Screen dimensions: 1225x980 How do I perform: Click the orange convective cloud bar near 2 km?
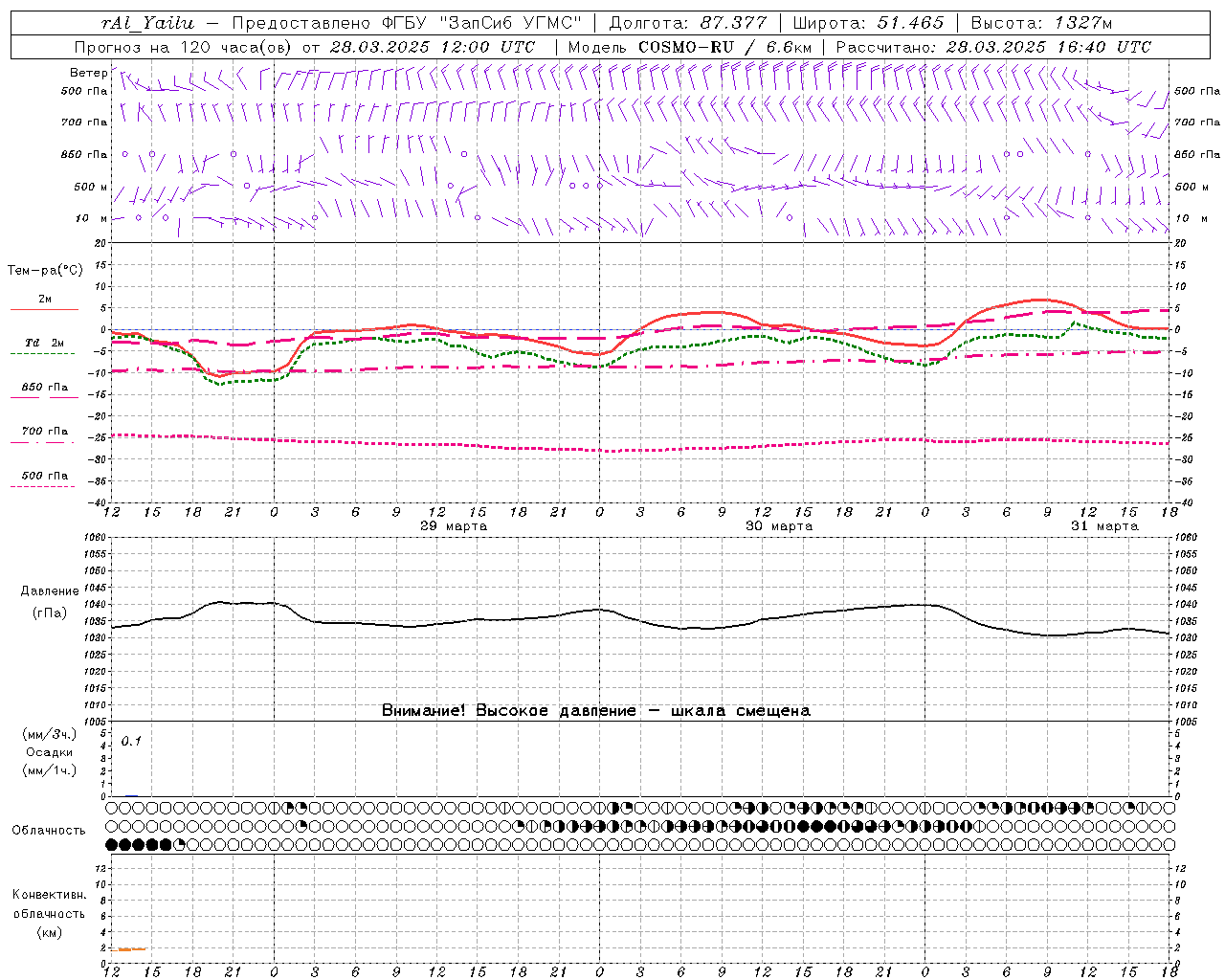[x=131, y=949]
